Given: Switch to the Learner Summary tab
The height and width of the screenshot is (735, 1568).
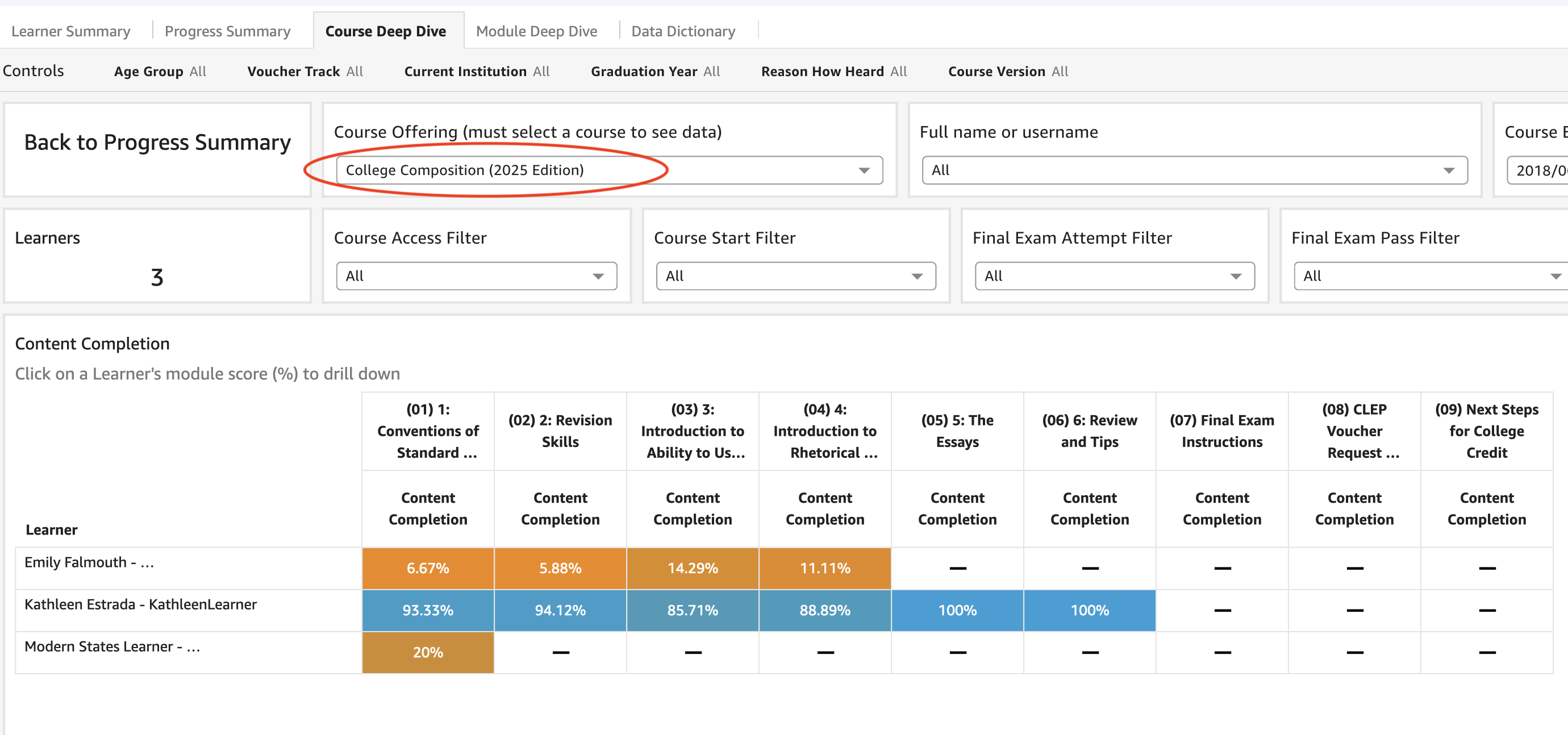Looking at the screenshot, I should (x=70, y=31).
